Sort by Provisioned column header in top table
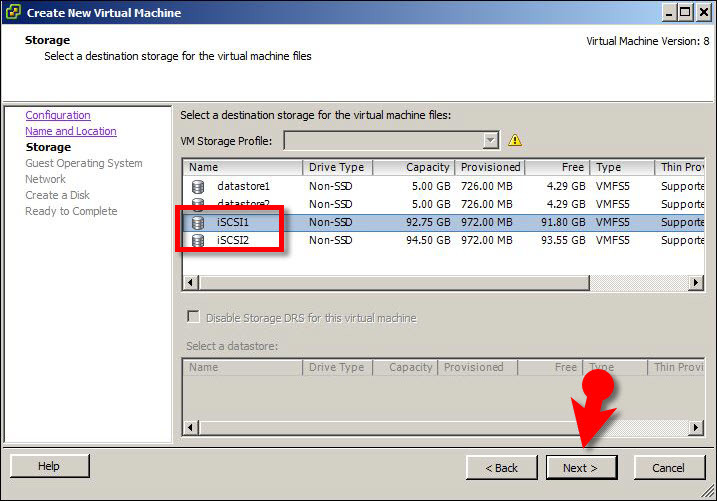Viewport: 717px width, 501px height. [490, 167]
